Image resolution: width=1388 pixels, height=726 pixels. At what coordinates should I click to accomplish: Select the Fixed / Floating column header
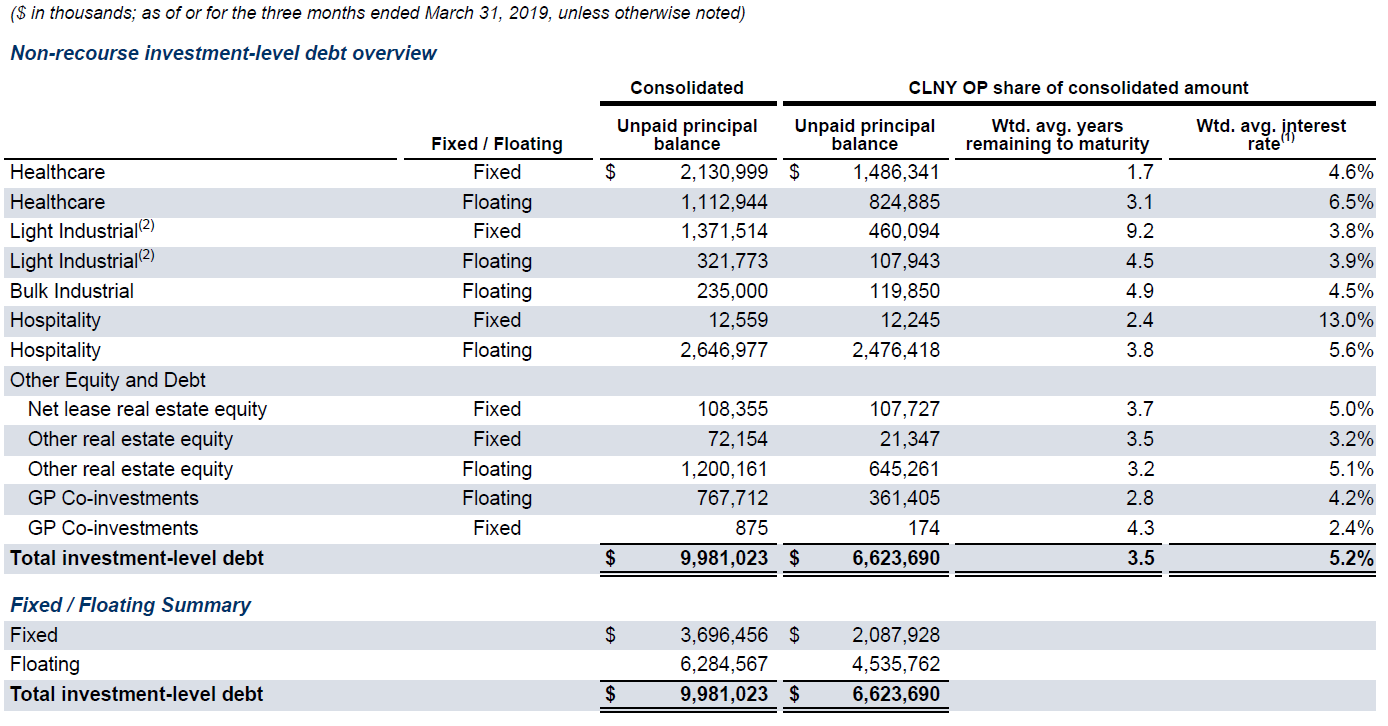tap(497, 143)
